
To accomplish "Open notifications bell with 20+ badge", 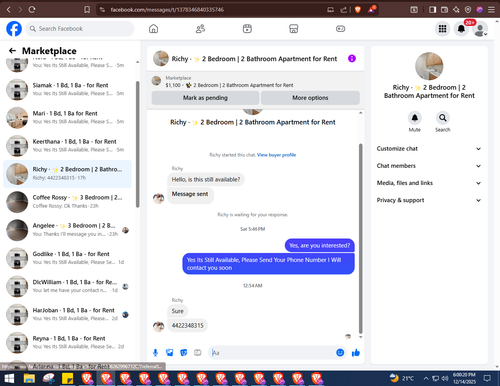I will [x=461, y=29].
